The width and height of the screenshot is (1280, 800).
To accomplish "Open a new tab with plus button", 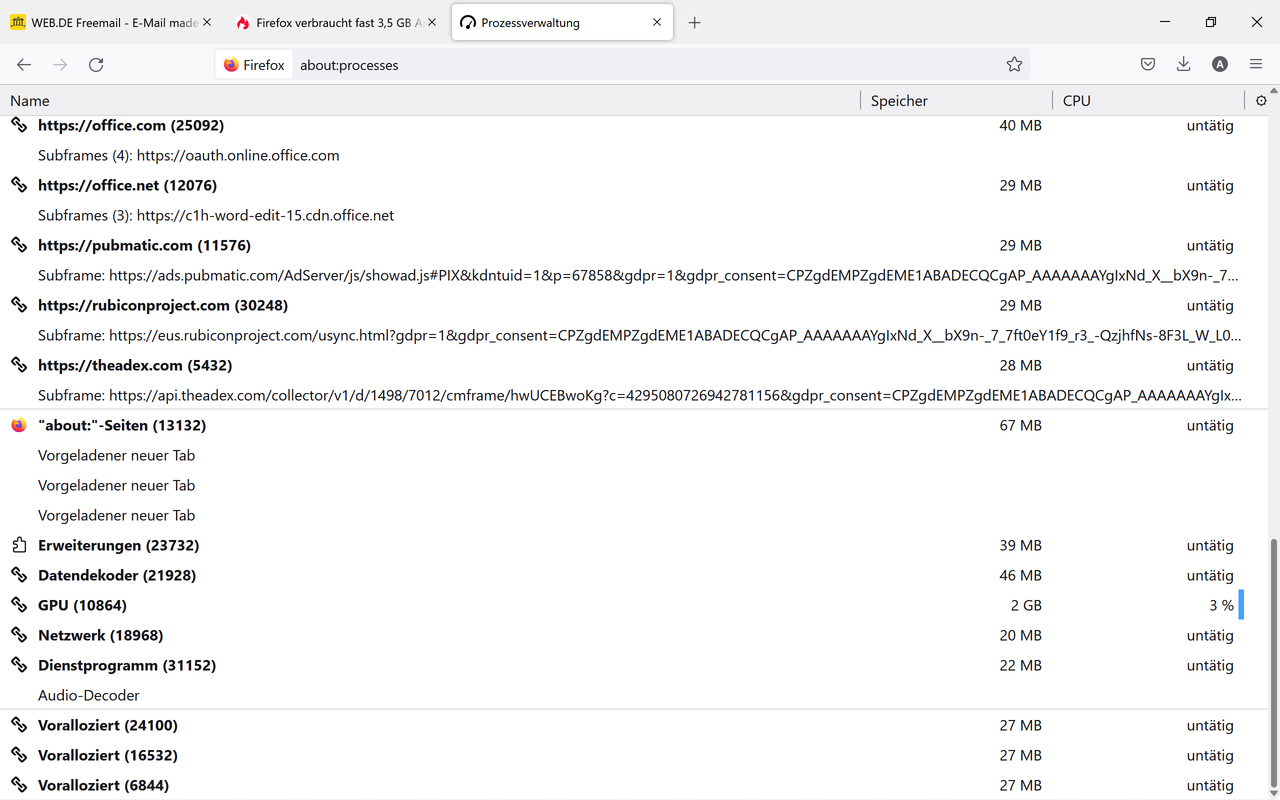I will point(695,23).
